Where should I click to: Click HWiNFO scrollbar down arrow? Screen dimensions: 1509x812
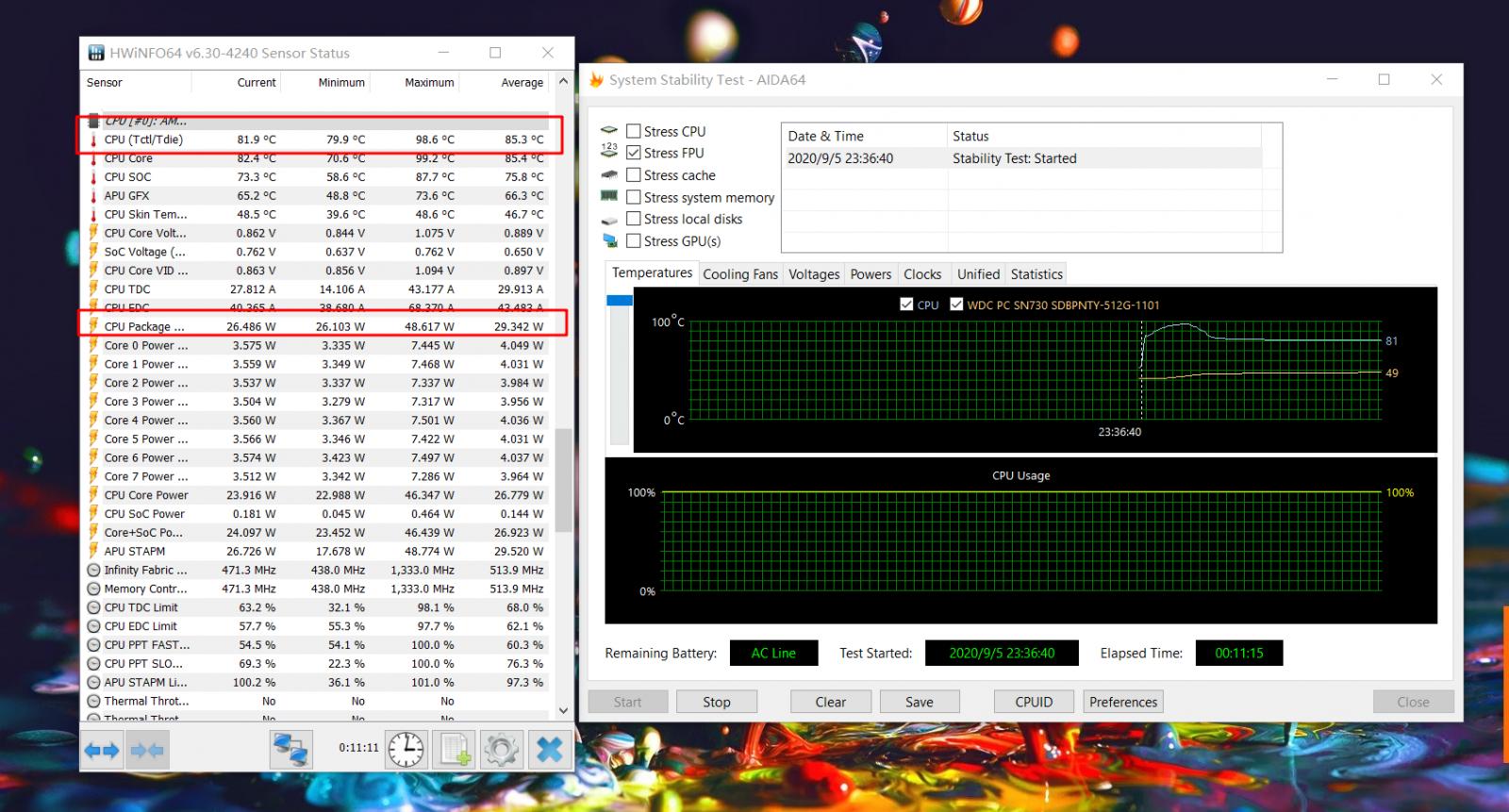tap(563, 710)
